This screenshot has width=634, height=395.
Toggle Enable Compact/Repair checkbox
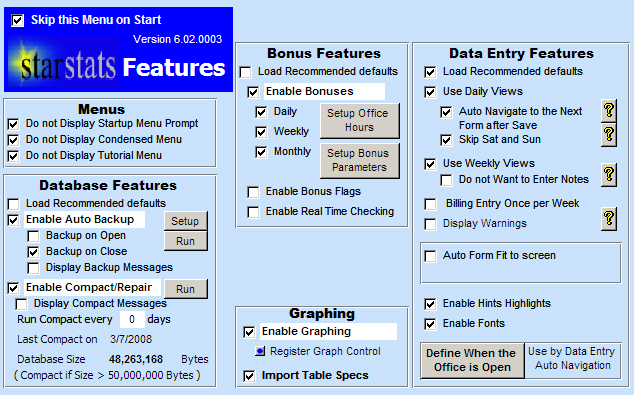(x=13, y=288)
